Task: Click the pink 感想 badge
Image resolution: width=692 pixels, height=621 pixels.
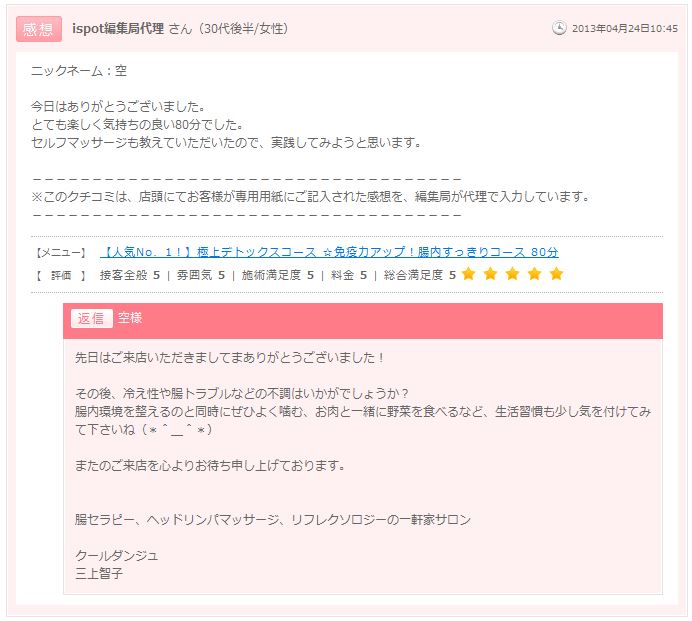Action: [x=39, y=29]
